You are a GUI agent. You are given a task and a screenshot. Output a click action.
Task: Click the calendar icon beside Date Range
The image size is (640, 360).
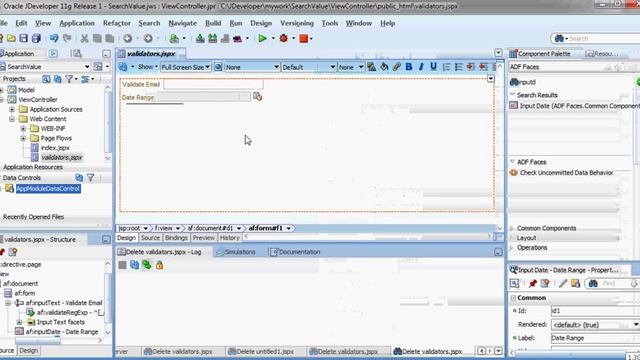257,96
